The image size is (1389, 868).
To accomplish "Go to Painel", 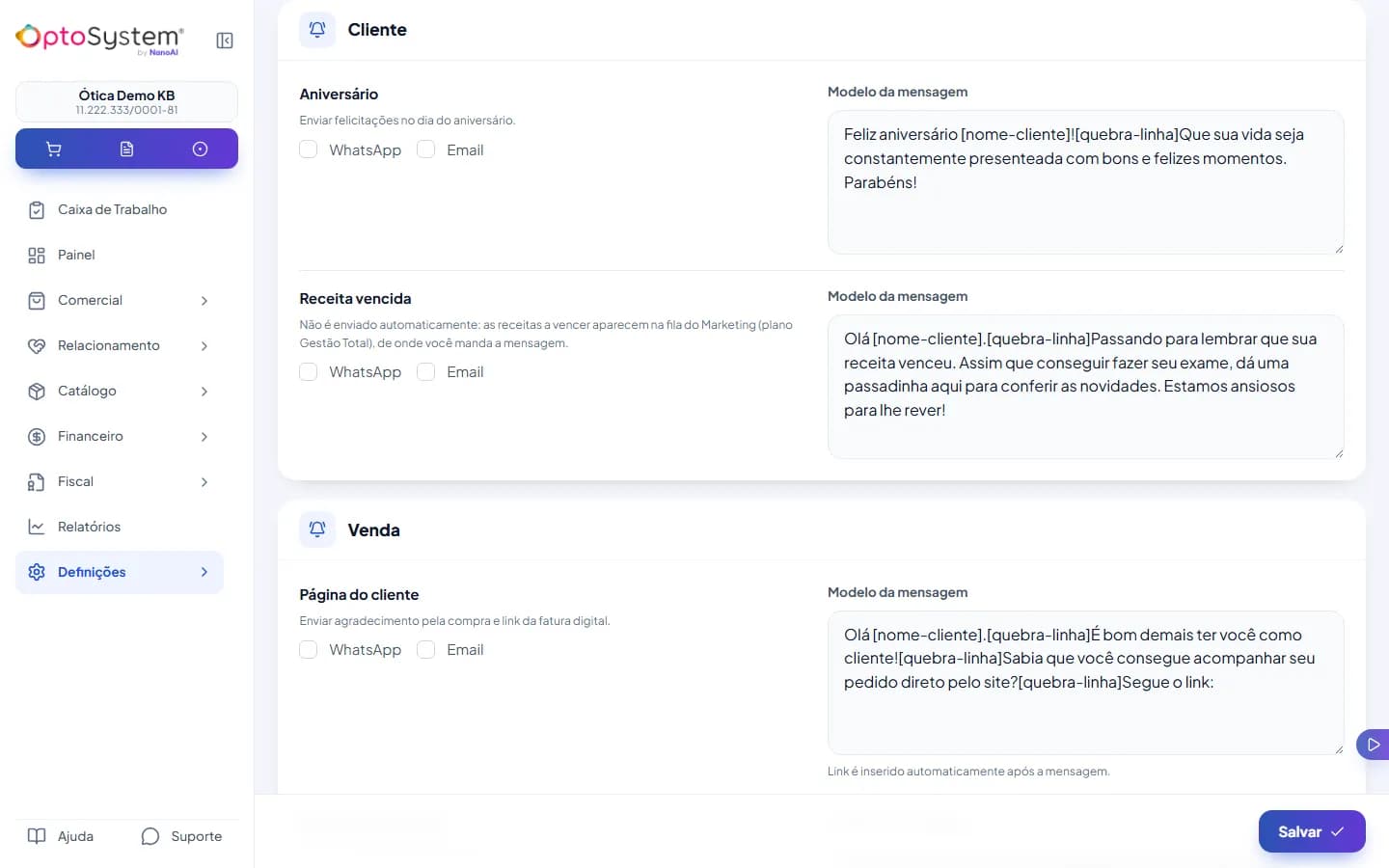I will tap(120, 256).
